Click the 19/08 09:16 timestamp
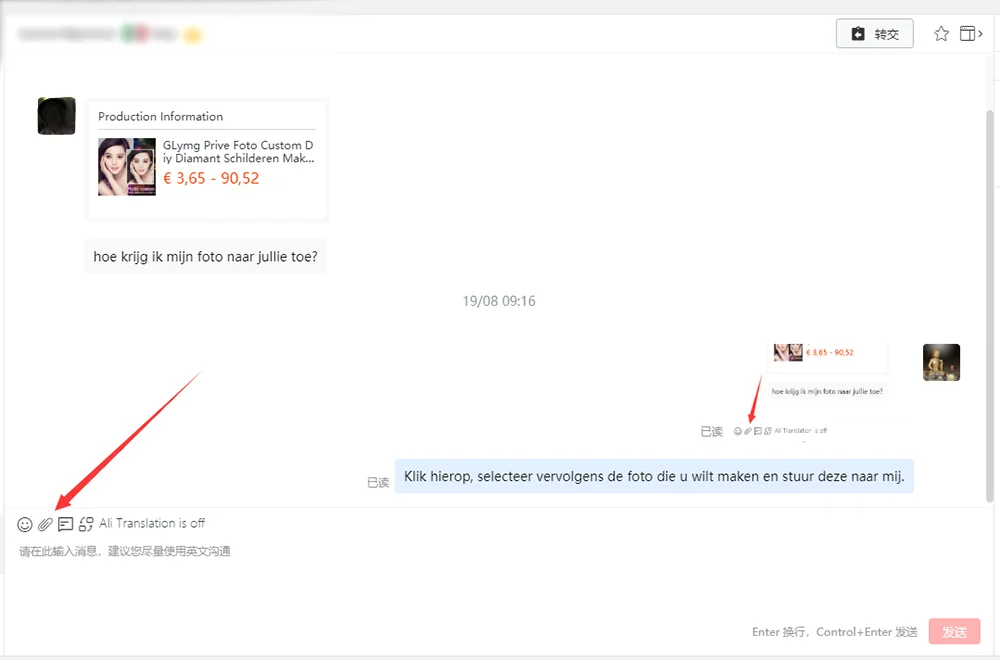 pos(499,301)
